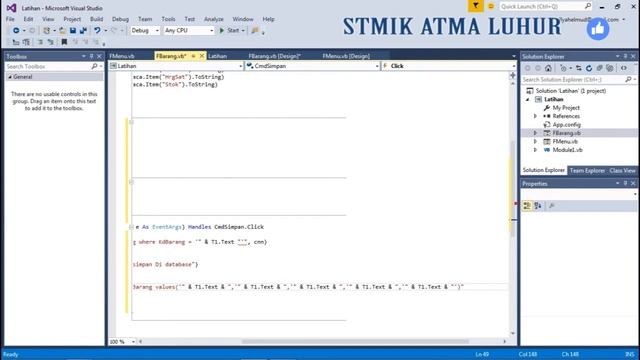Click the Navigate Backward toolbar icon
The image size is (640, 360).
coord(16,31)
